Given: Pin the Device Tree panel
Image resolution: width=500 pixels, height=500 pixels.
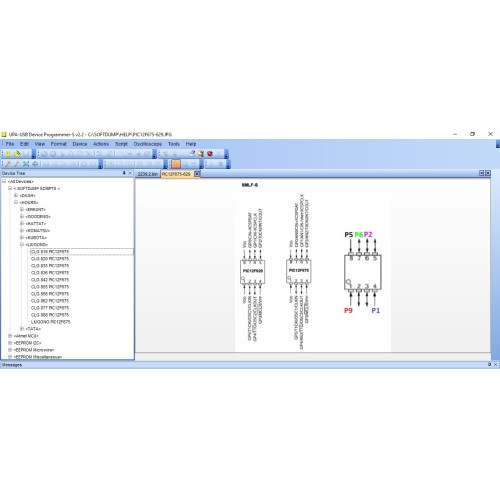Looking at the screenshot, I should tap(124, 173).
